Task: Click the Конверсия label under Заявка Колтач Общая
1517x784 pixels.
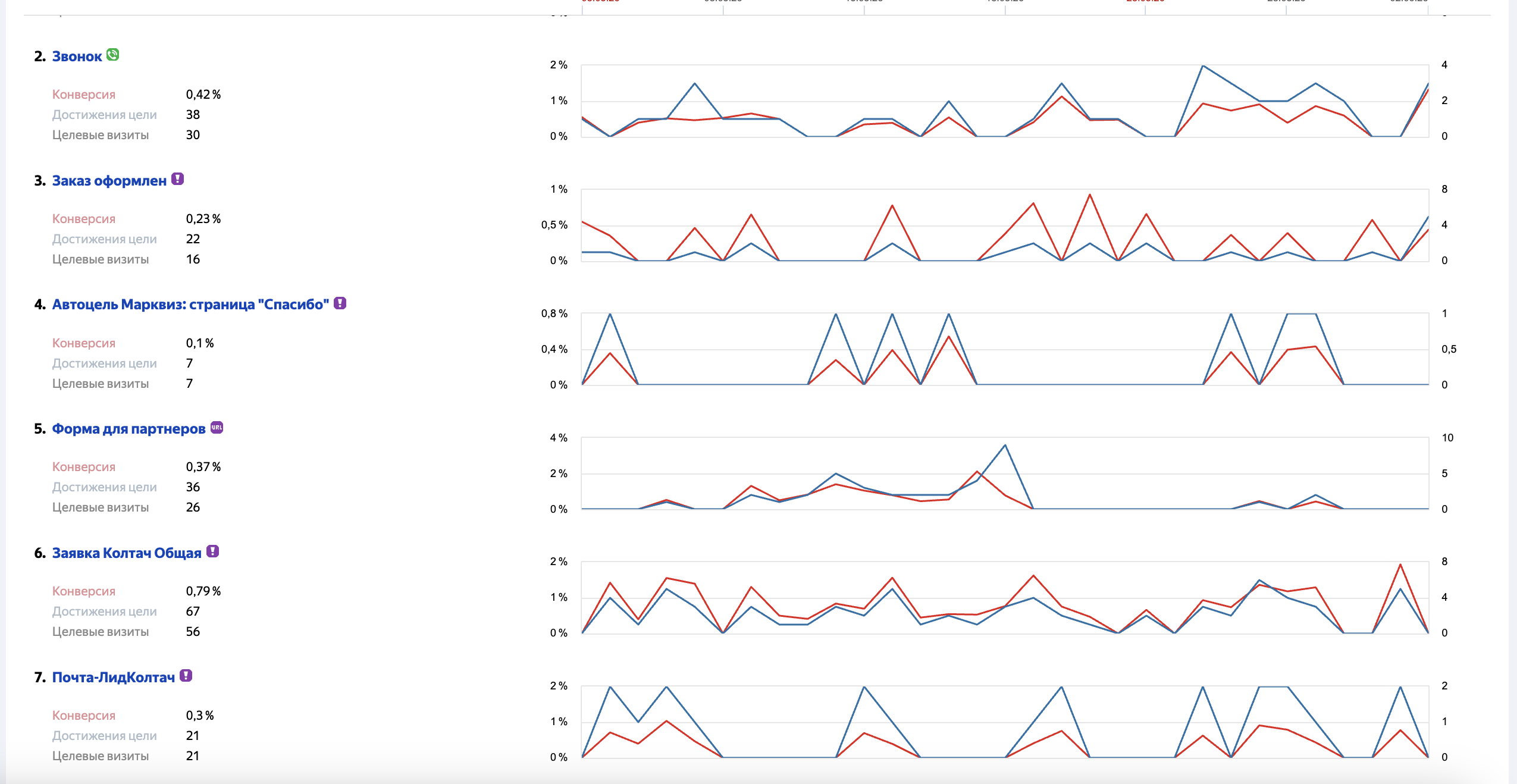Action: [x=84, y=591]
